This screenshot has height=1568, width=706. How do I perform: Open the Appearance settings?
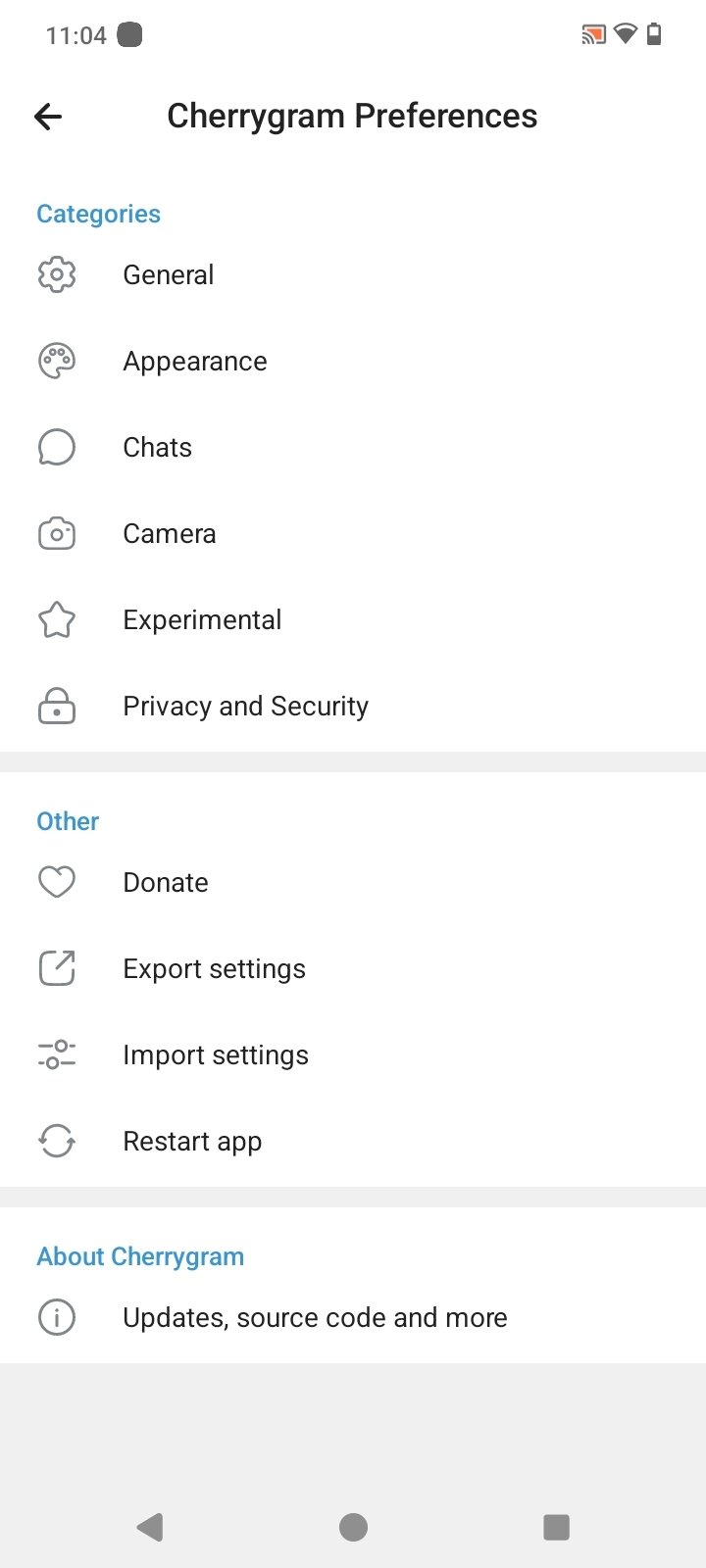(x=195, y=362)
